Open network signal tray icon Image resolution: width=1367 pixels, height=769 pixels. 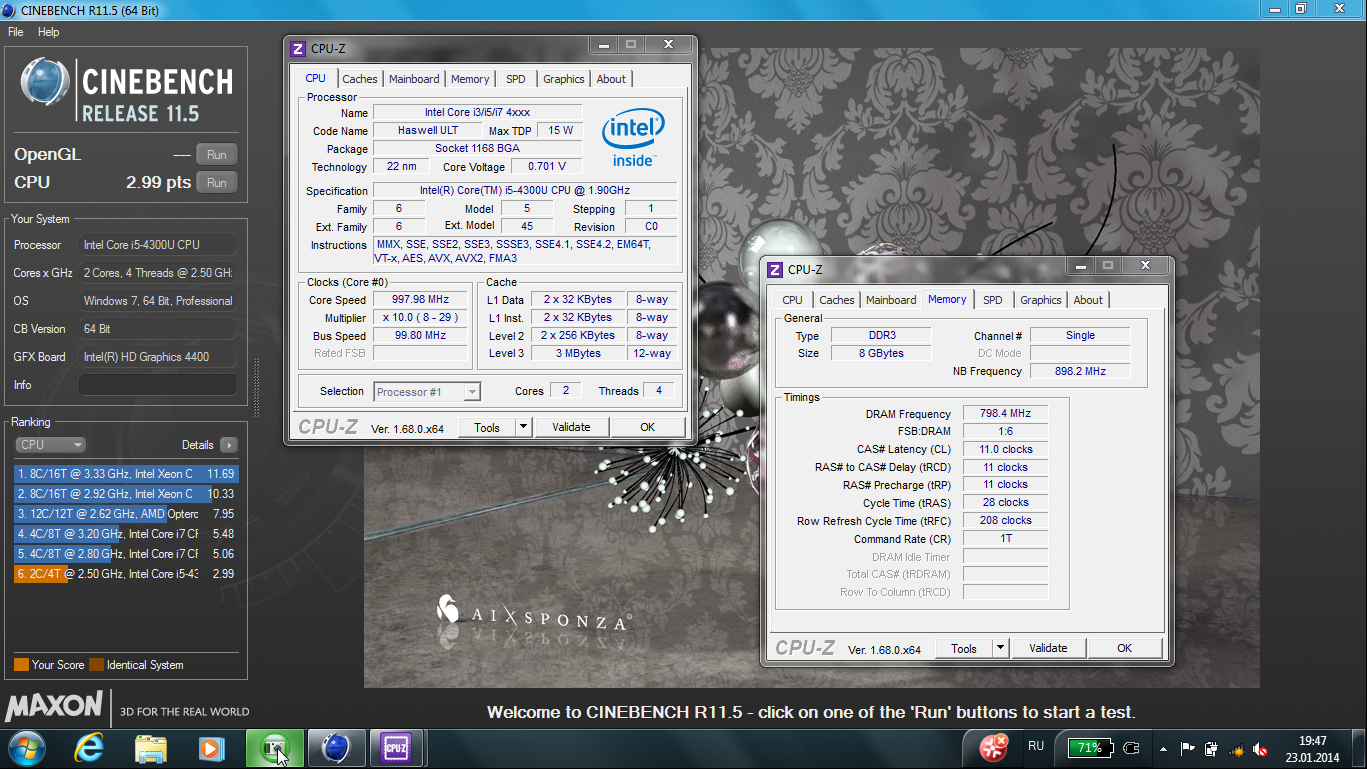(1237, 748)
